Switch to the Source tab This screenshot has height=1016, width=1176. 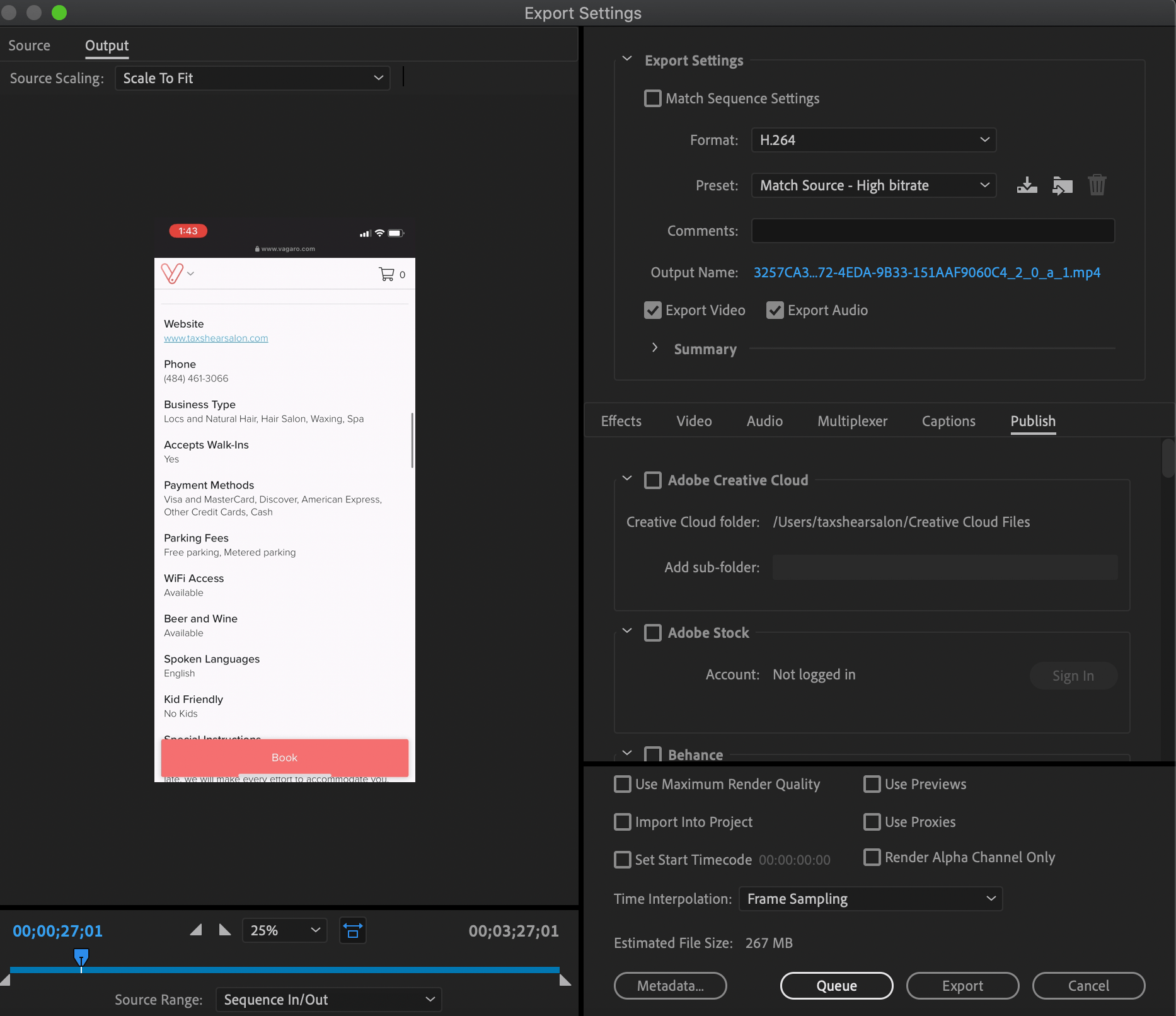(29, 45)
